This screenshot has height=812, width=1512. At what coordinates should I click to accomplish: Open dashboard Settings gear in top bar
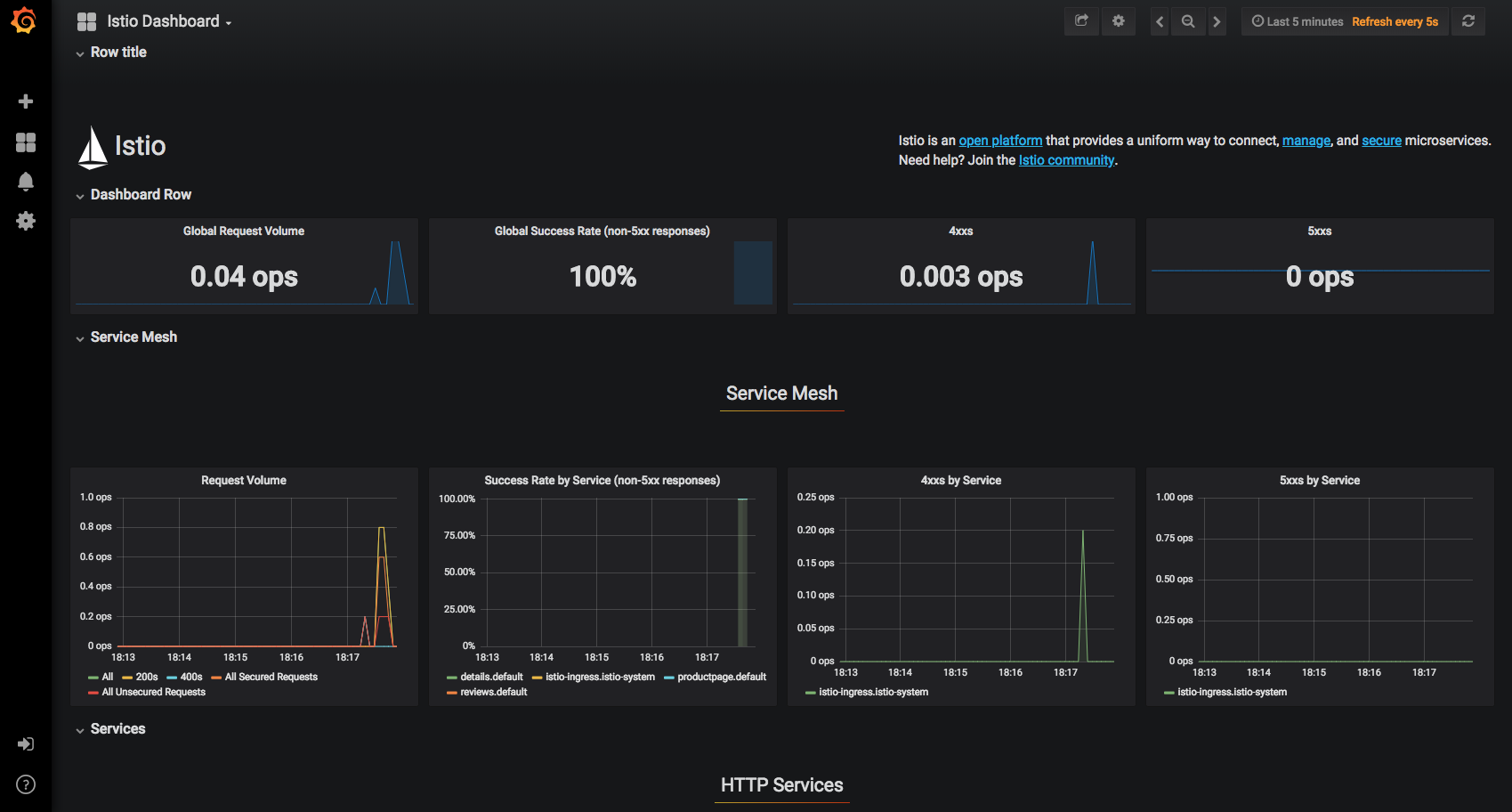[x=1119, y=21]
